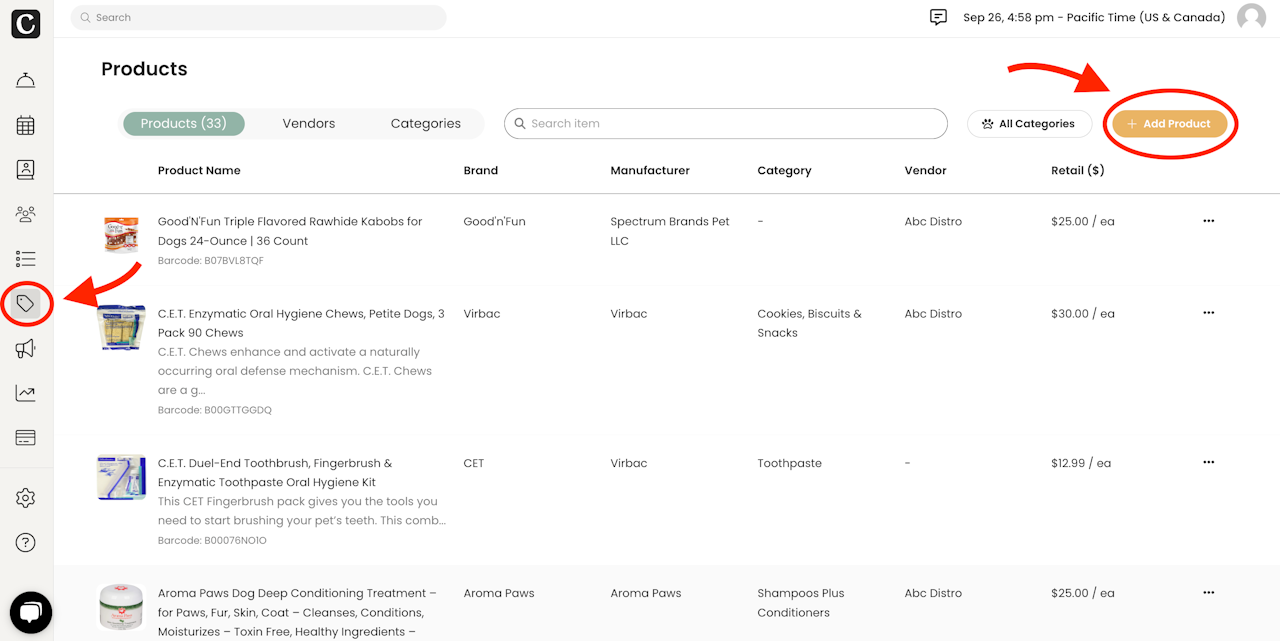1280x641 pixels.
Task: Switch to the Categories tab
Action: (x=426, y=124)
